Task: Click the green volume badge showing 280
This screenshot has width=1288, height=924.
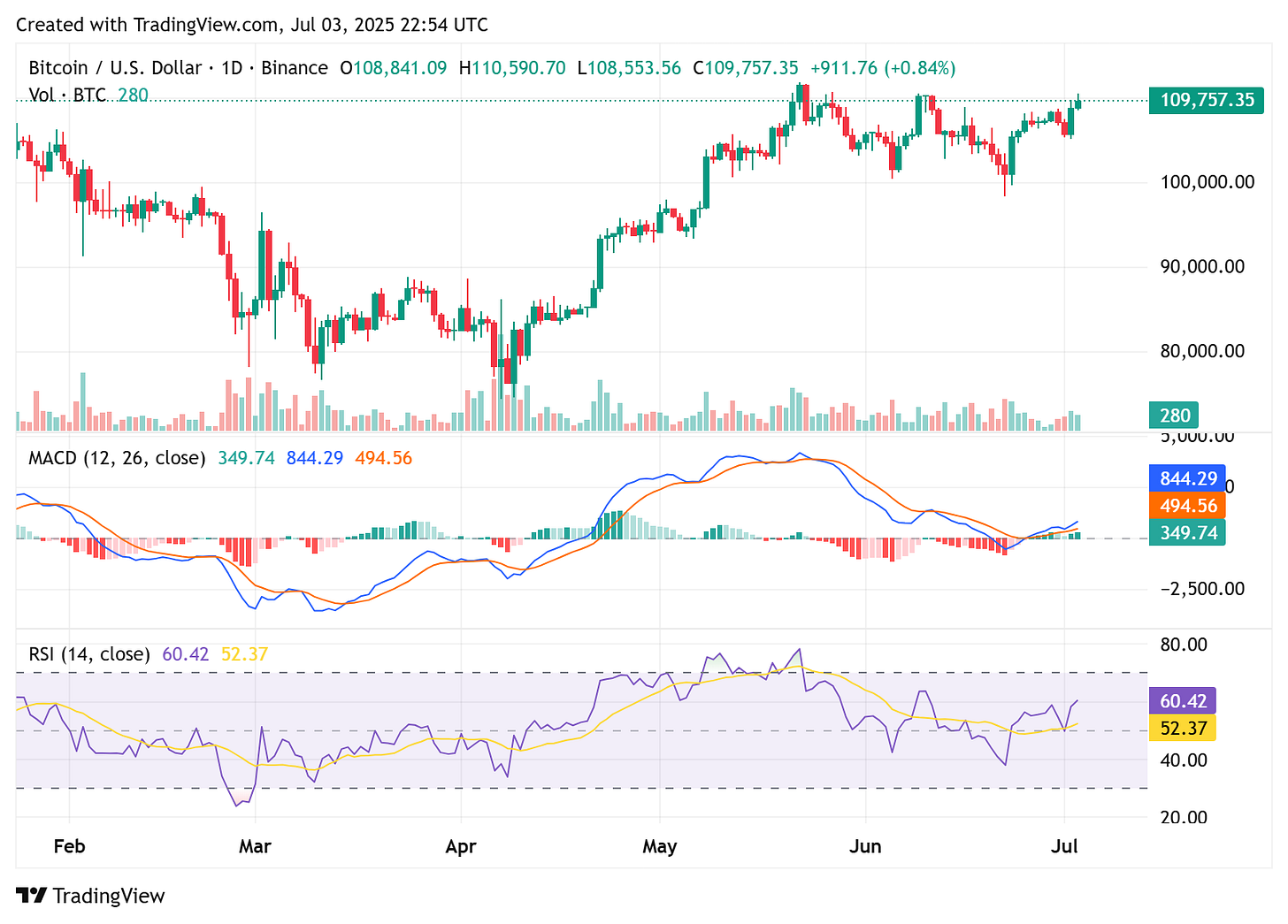Action: tap(1174, 414)
